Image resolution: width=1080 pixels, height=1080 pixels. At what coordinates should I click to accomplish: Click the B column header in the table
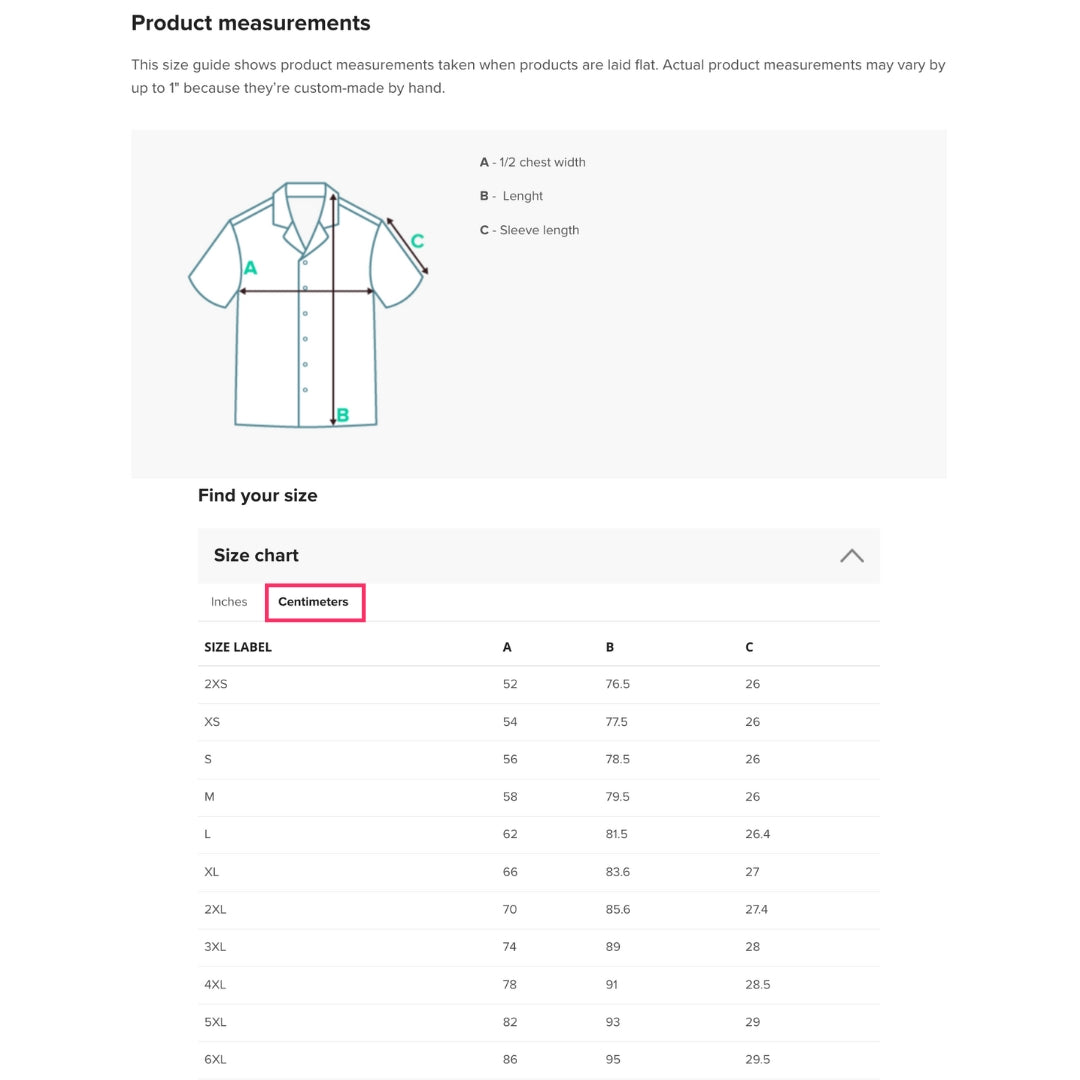(610, 647)
